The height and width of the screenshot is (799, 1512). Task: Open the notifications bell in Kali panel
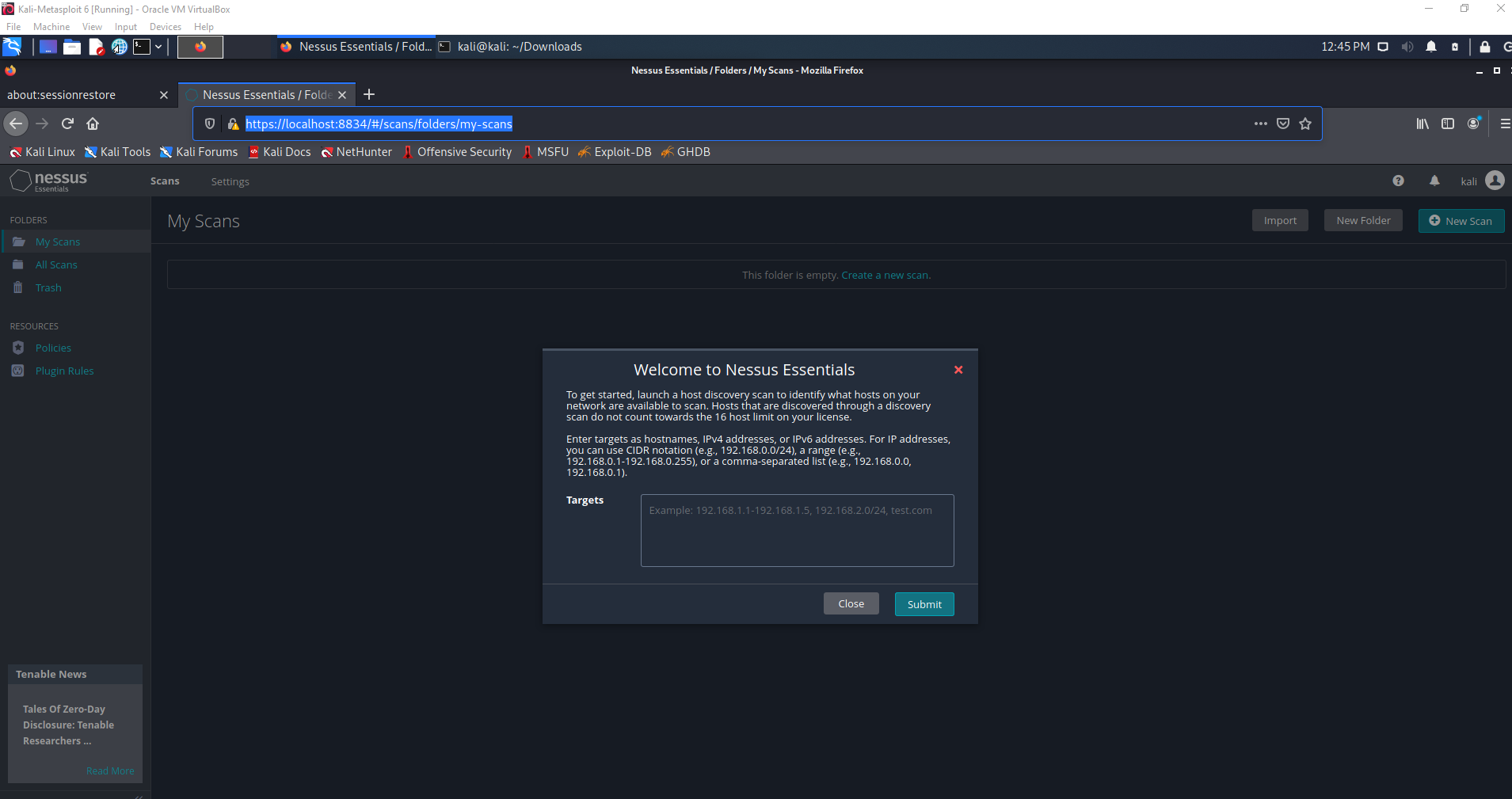tap(1431, 47)
